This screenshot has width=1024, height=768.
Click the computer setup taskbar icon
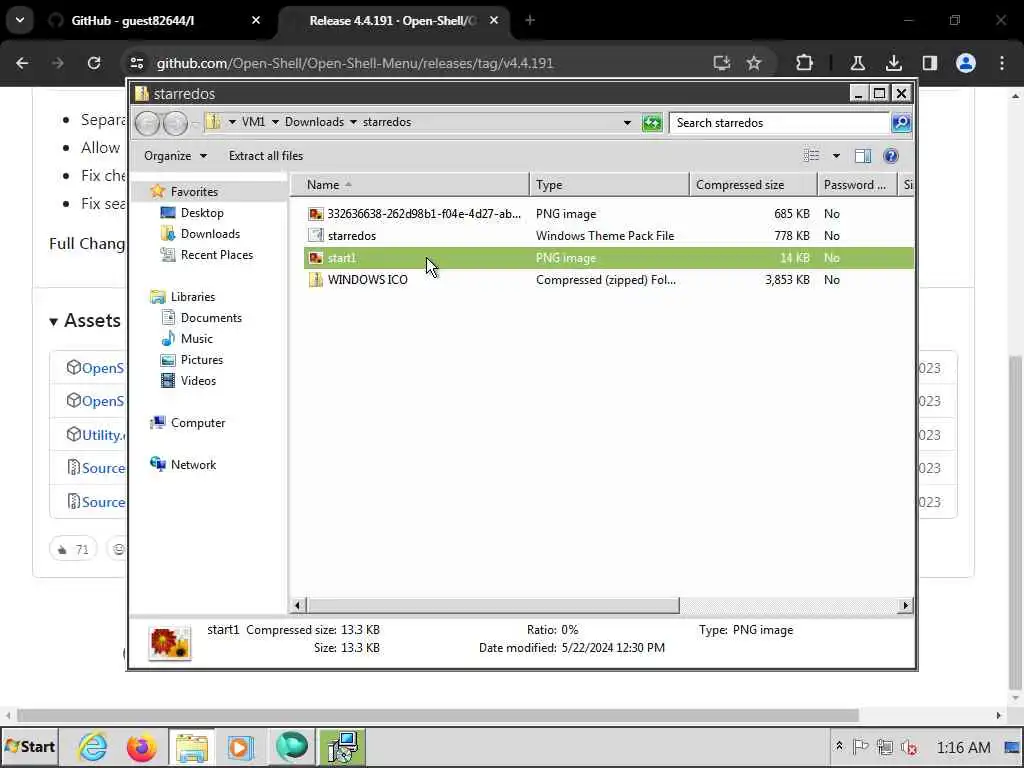coord(342,746)
